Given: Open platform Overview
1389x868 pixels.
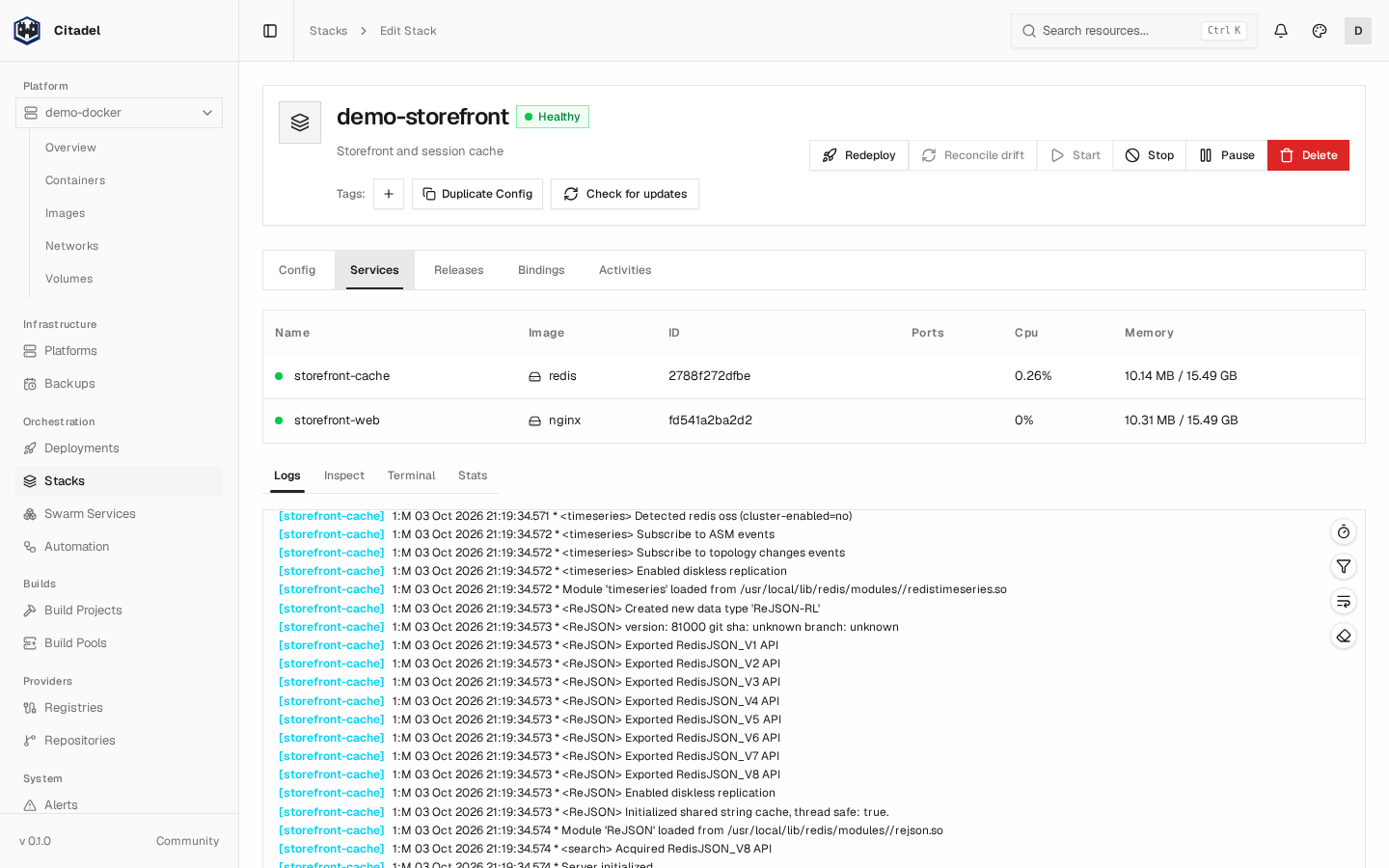Looking at the screenshot, I should (x=70, y=148).
